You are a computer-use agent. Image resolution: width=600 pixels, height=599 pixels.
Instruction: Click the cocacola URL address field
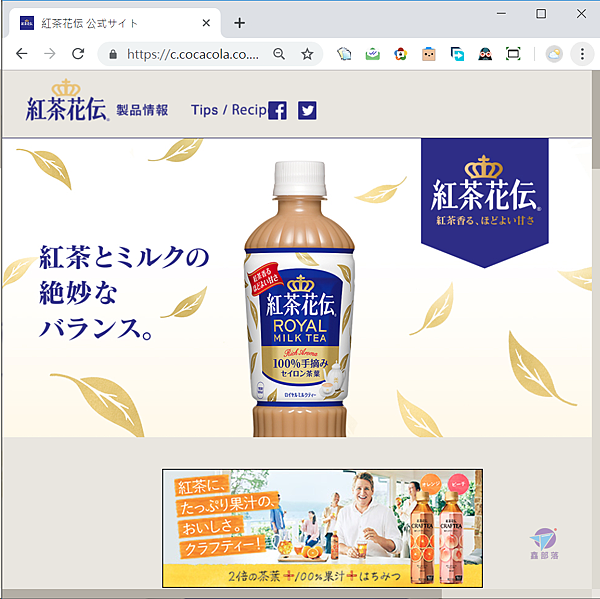[192, 54]
